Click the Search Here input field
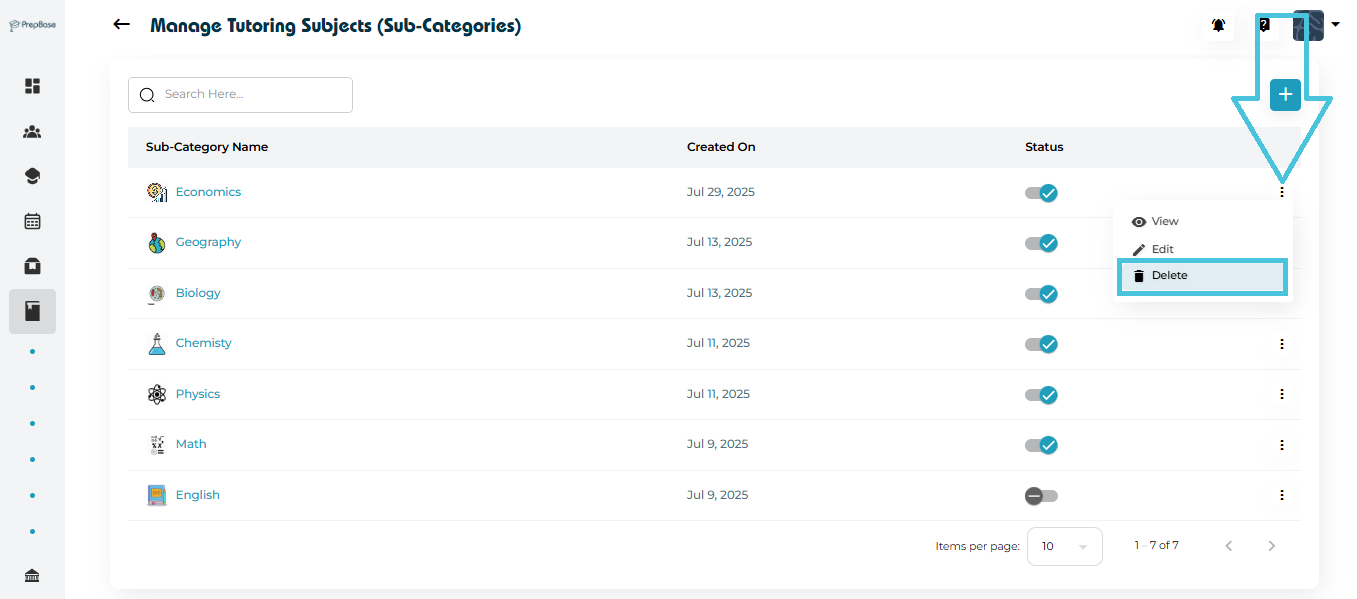The height and width of the screenshot is (599, 1357). [x=250, y=95]
